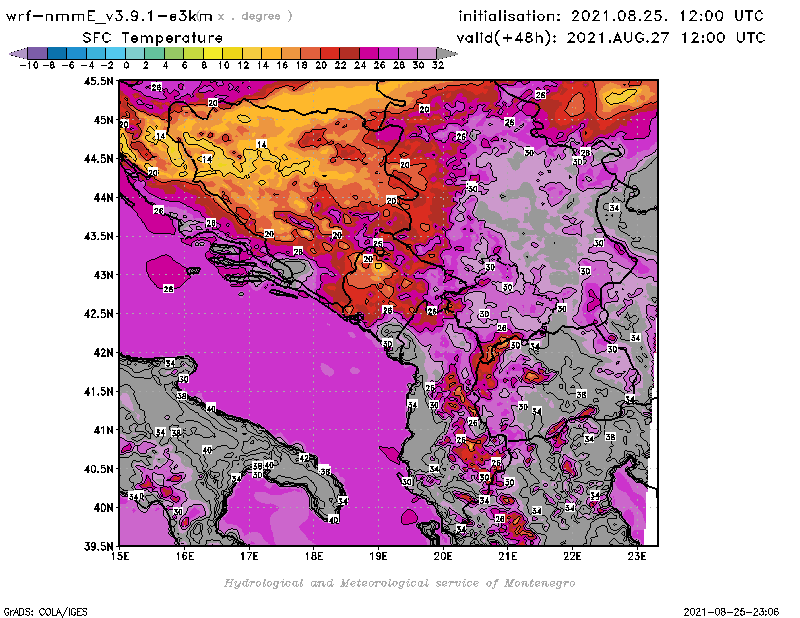
Task: Click the 20E longitude axis label
Action: coord(443,556)
